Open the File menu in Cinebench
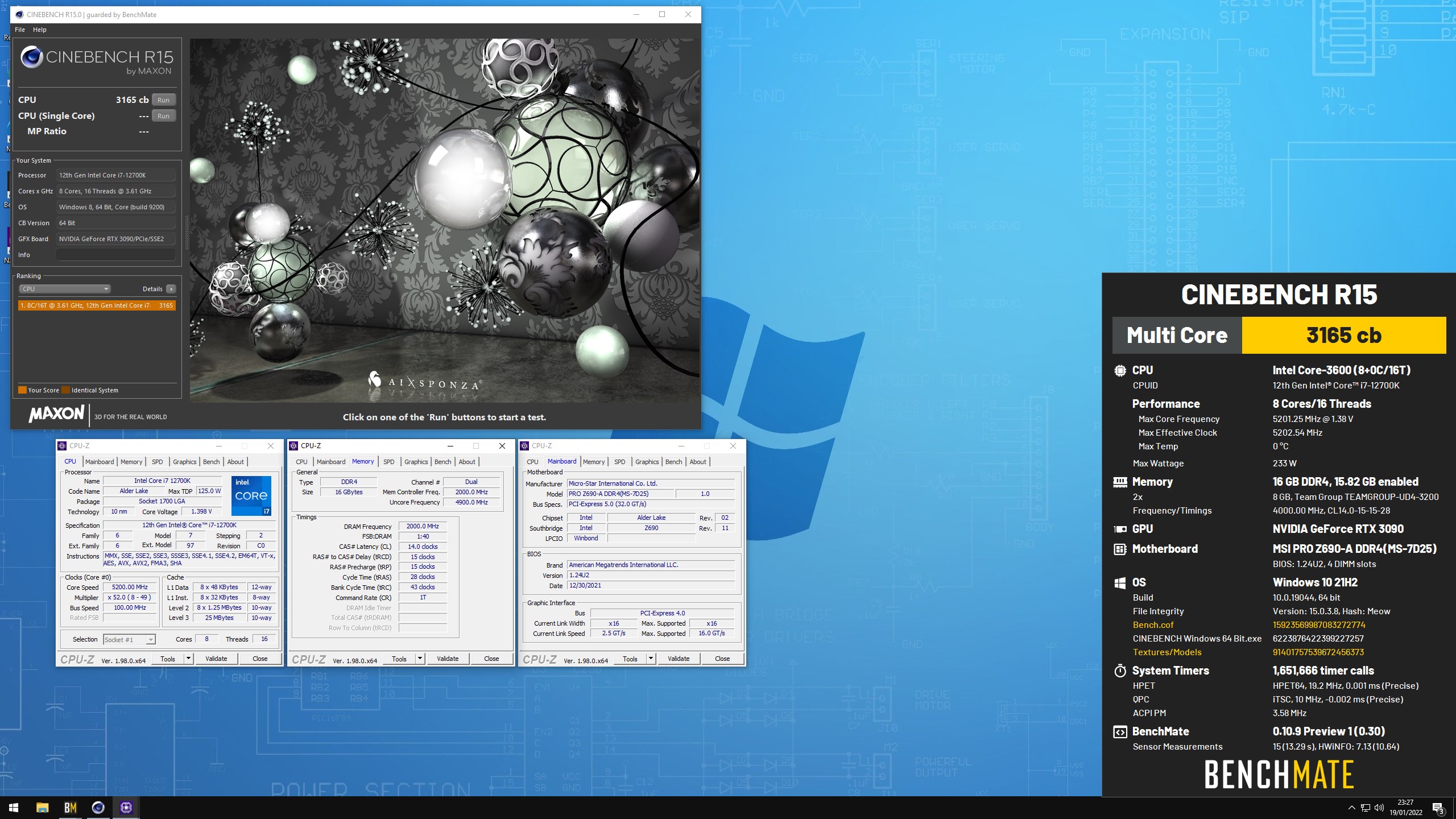Image resolution: width=1456 pixels, height=819 pixels. coord(20,30)
